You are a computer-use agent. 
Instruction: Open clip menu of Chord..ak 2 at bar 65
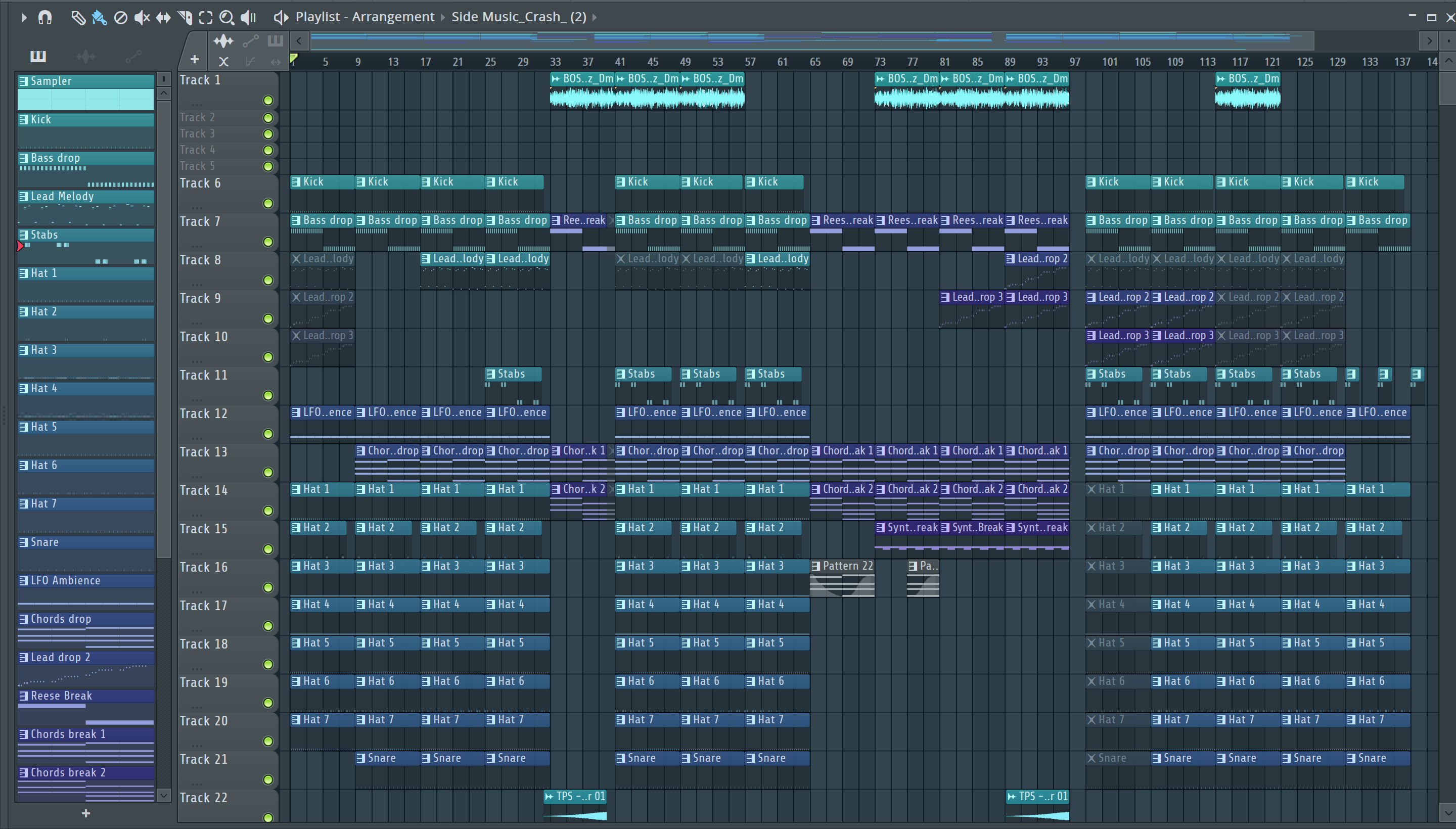816,489
